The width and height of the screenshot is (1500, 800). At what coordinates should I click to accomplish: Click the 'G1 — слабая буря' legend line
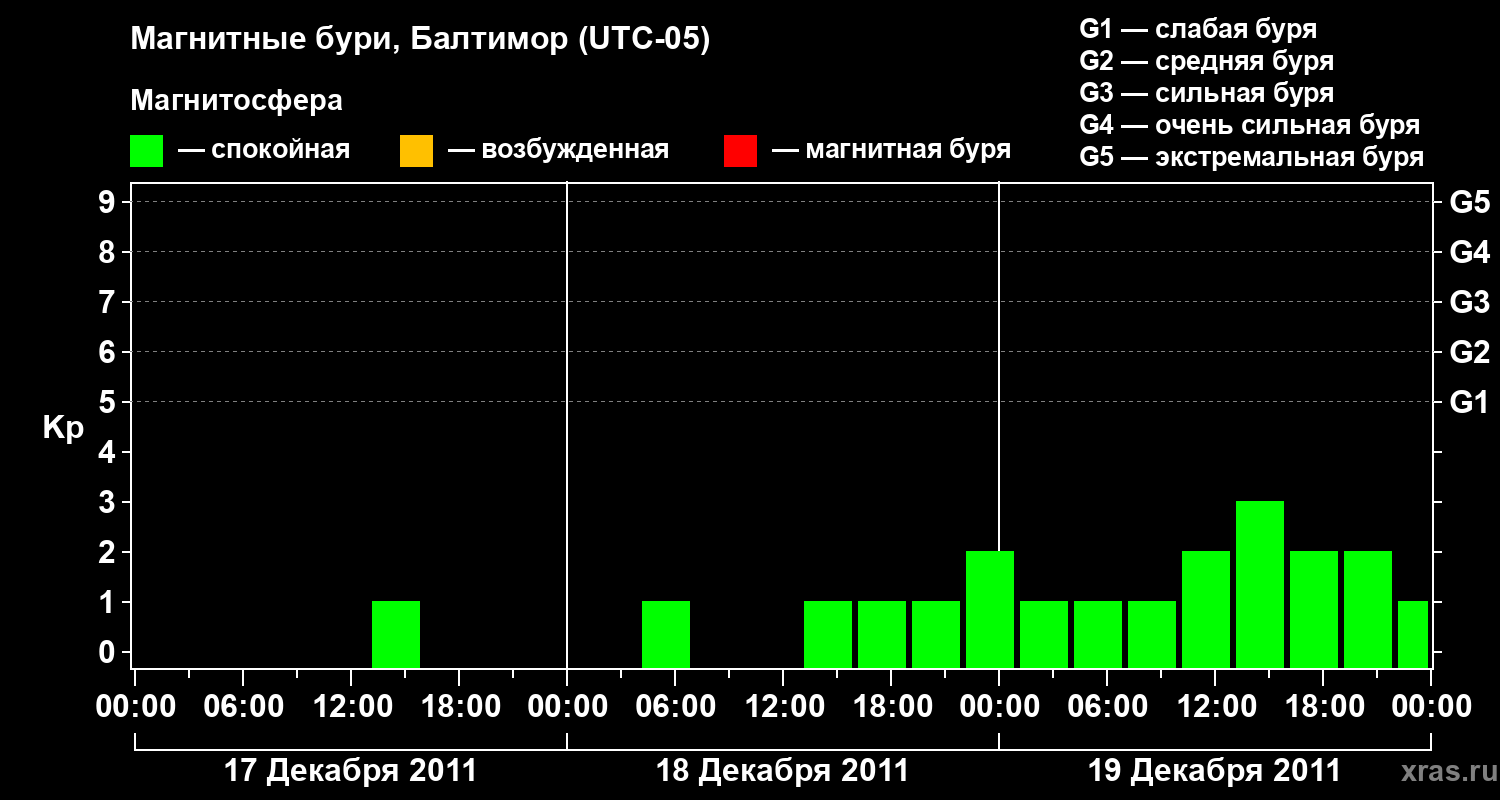coord(1198,29)
